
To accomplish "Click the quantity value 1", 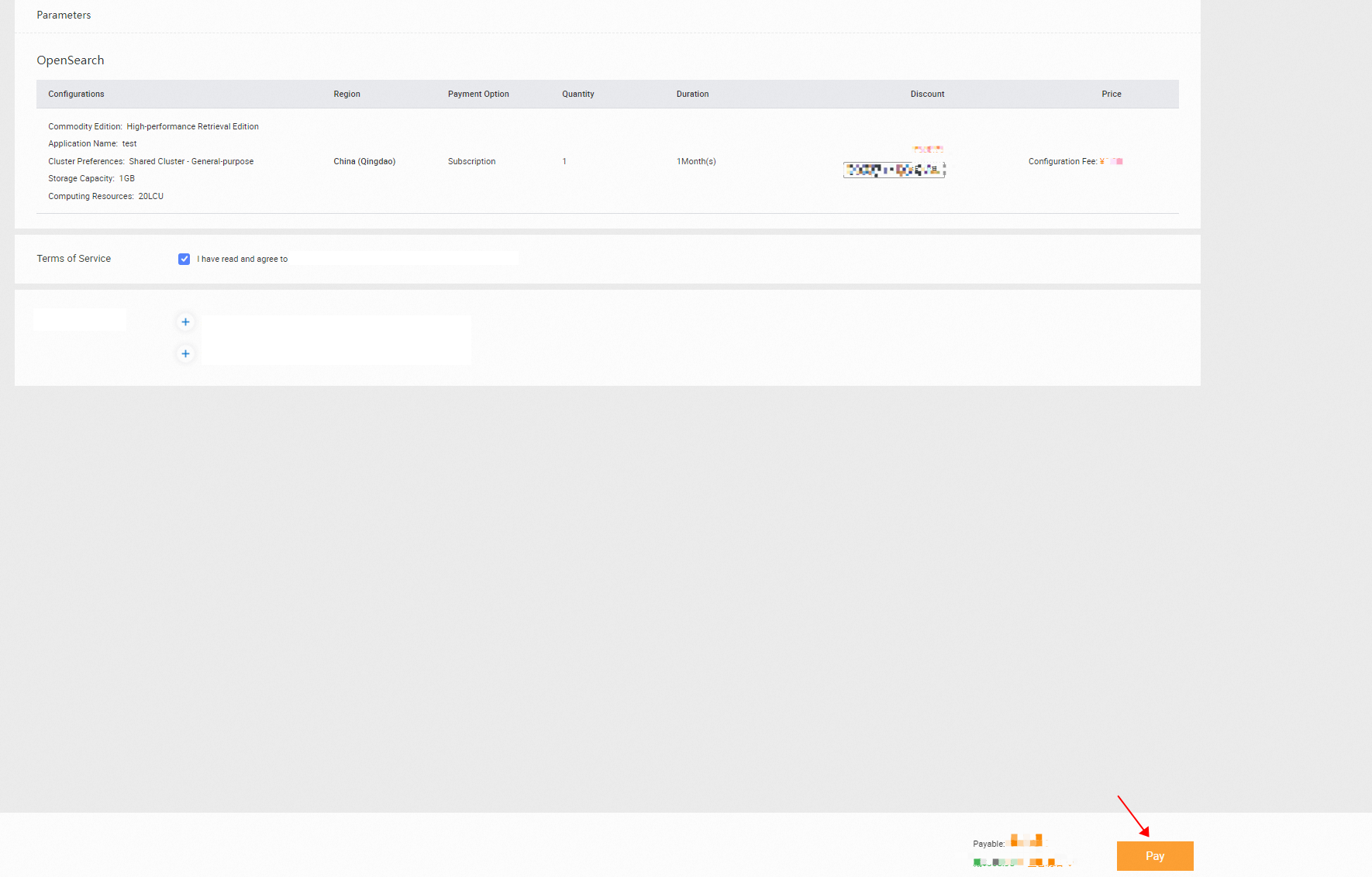I will click(564, 161).
